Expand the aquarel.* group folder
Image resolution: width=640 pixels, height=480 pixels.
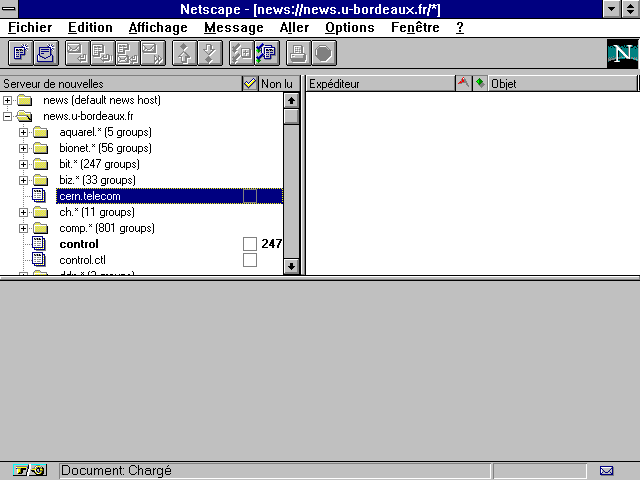[x=23, y=132]
